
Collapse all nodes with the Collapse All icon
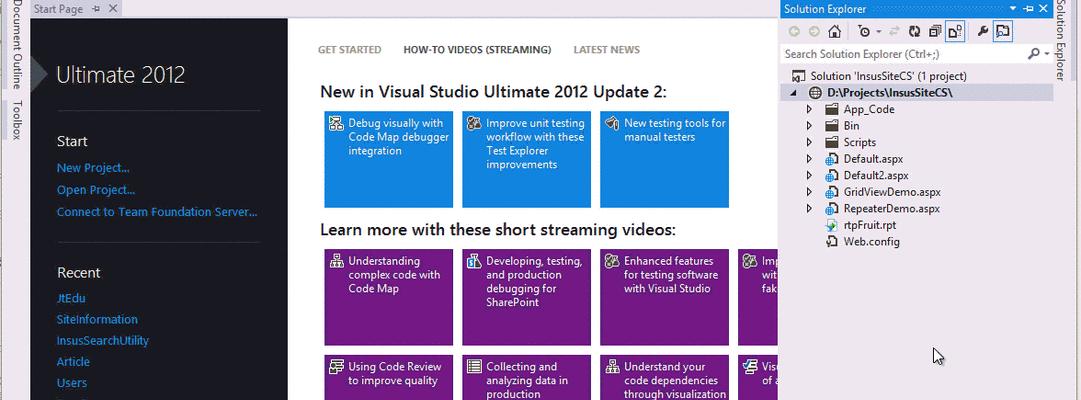(x=935, y=31)
